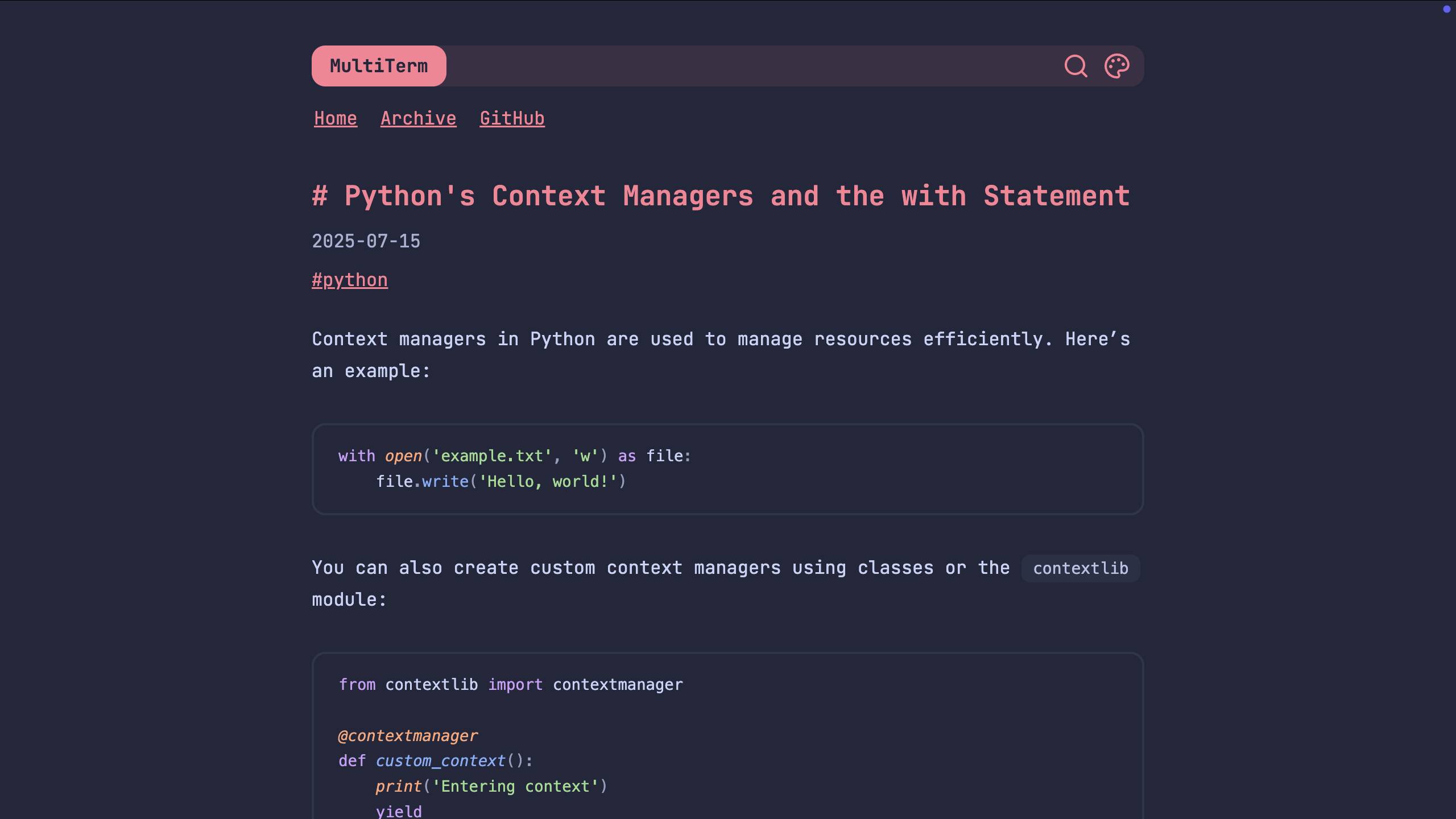Select the #python tag link
The image size is (1456, 819).
point(350,280)
